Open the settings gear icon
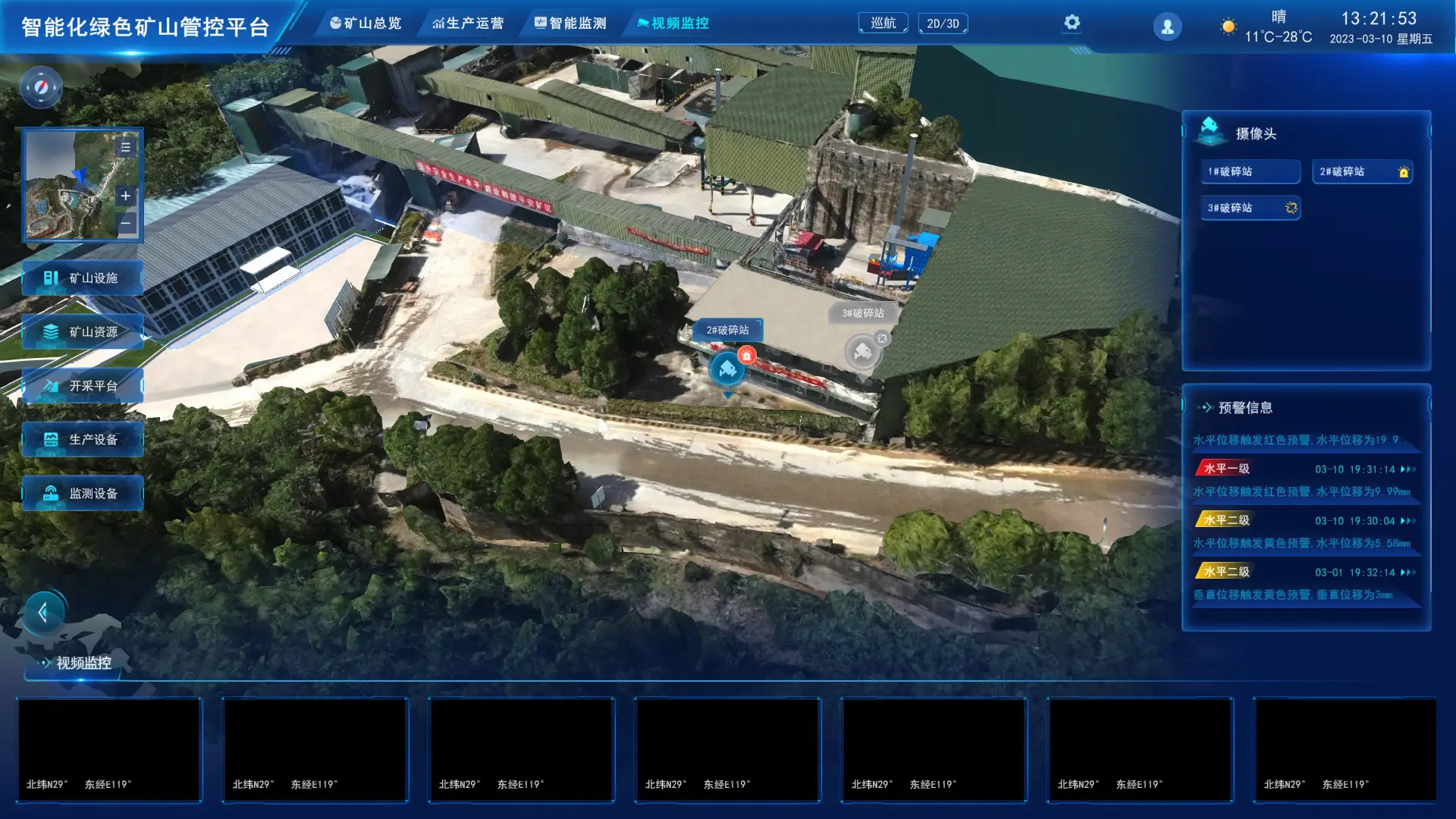1456x819 pixels. click(x=1072, y=23)
